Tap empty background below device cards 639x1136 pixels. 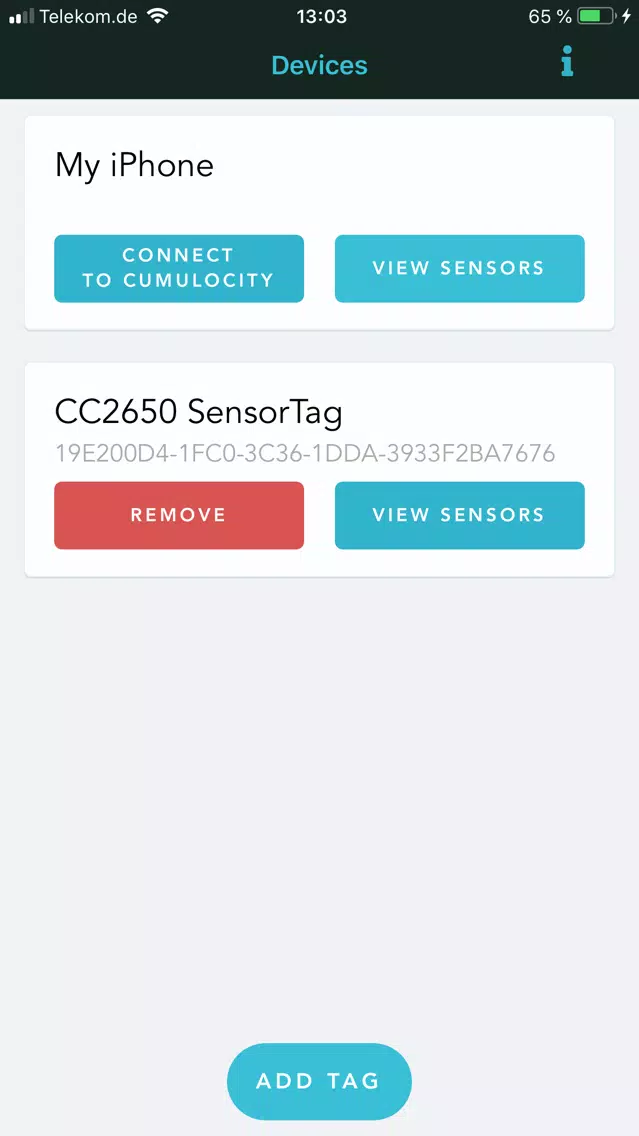(320, 797)
